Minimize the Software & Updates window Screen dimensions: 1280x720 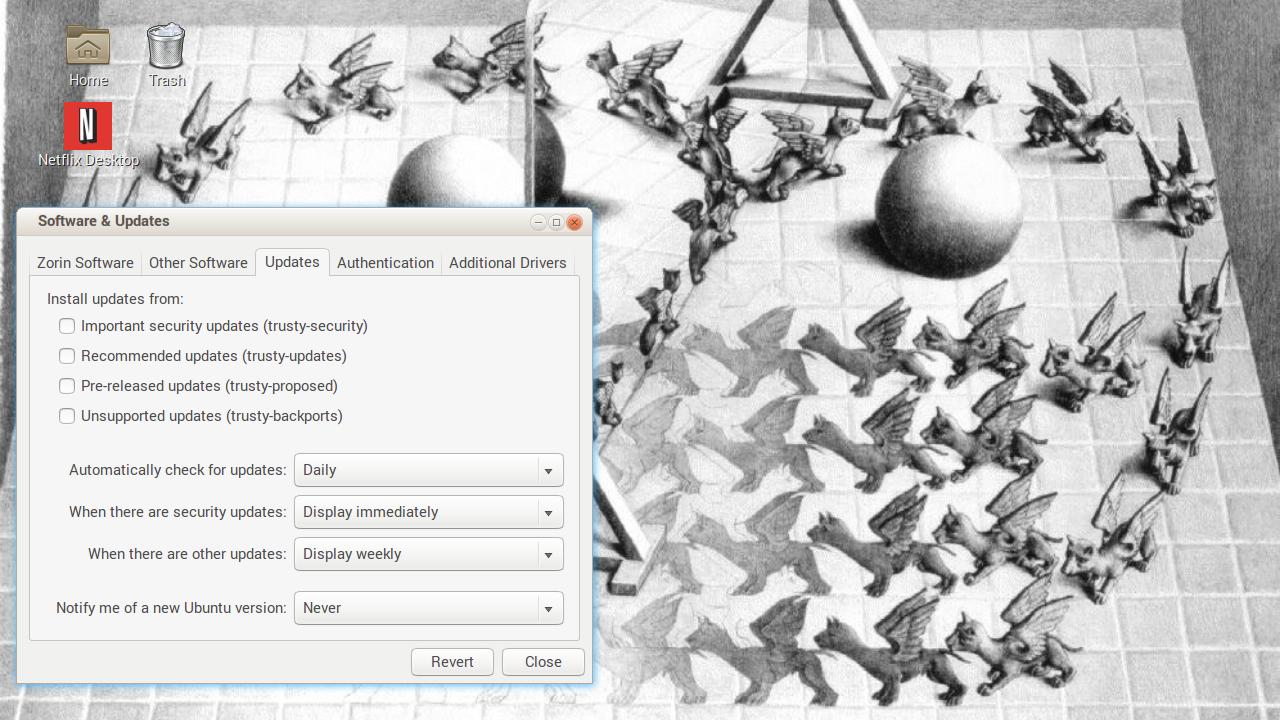tap(538, 222)
